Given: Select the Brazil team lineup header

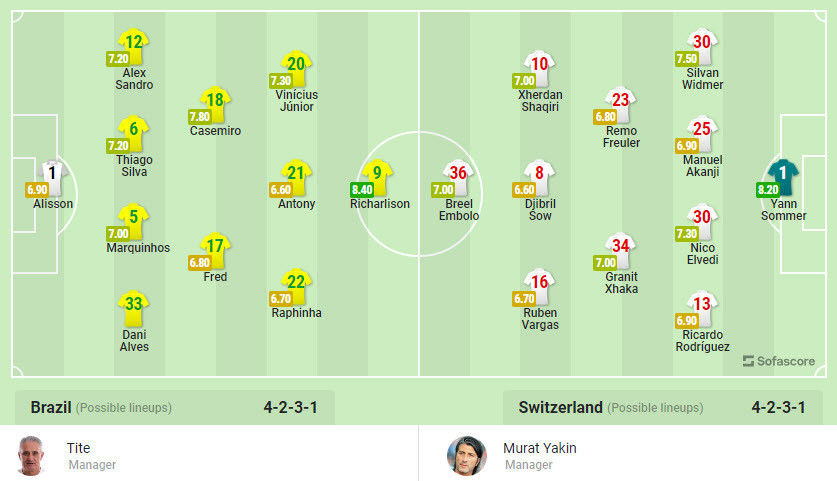Looking at the screenshot, I should click(x=51, y=407).
